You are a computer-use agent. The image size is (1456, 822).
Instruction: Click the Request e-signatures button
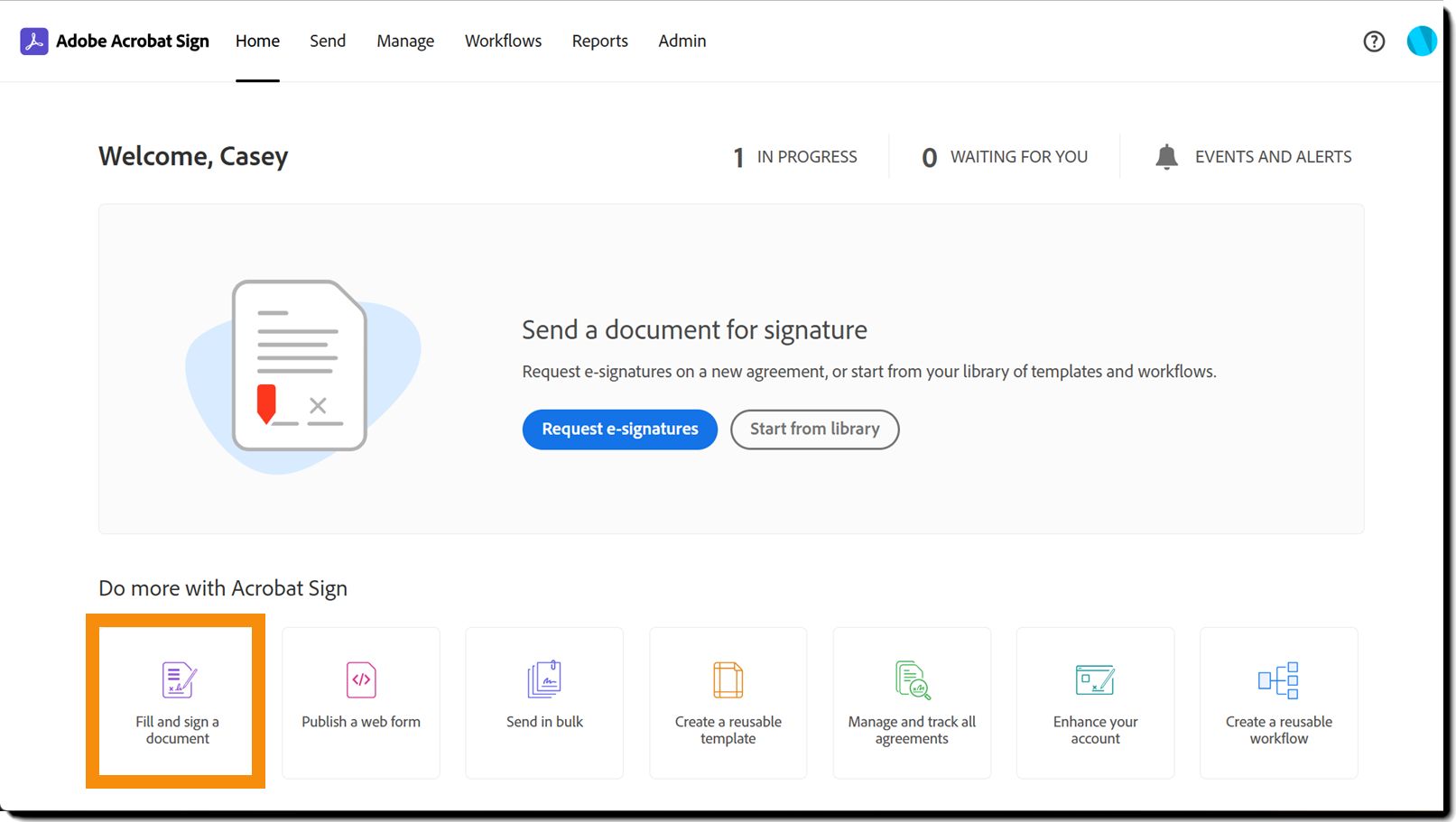[620, 429]
